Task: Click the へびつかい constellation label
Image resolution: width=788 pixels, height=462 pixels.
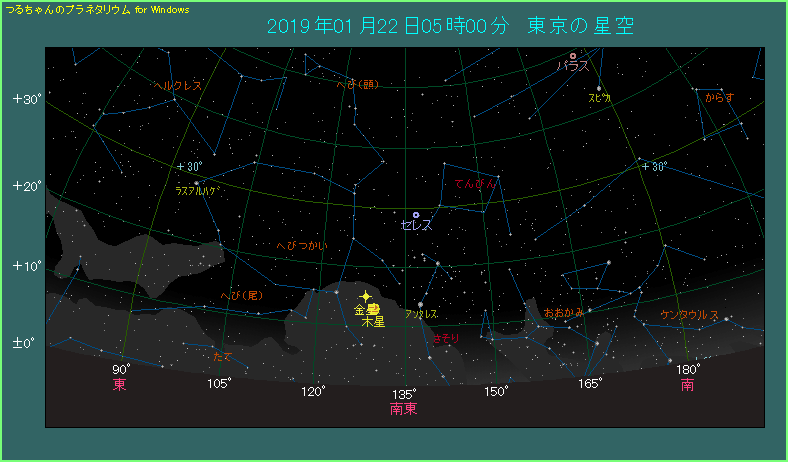Action: pyautogui.click(x=301, y=245)
